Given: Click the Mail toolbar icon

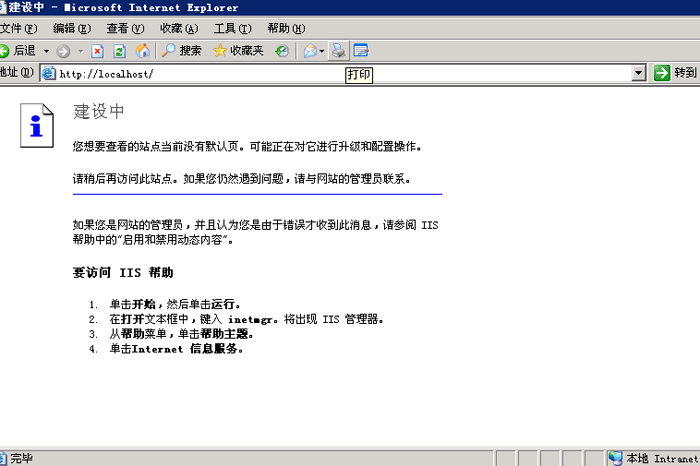Looking at the screenshot, I should pos(310,50).
